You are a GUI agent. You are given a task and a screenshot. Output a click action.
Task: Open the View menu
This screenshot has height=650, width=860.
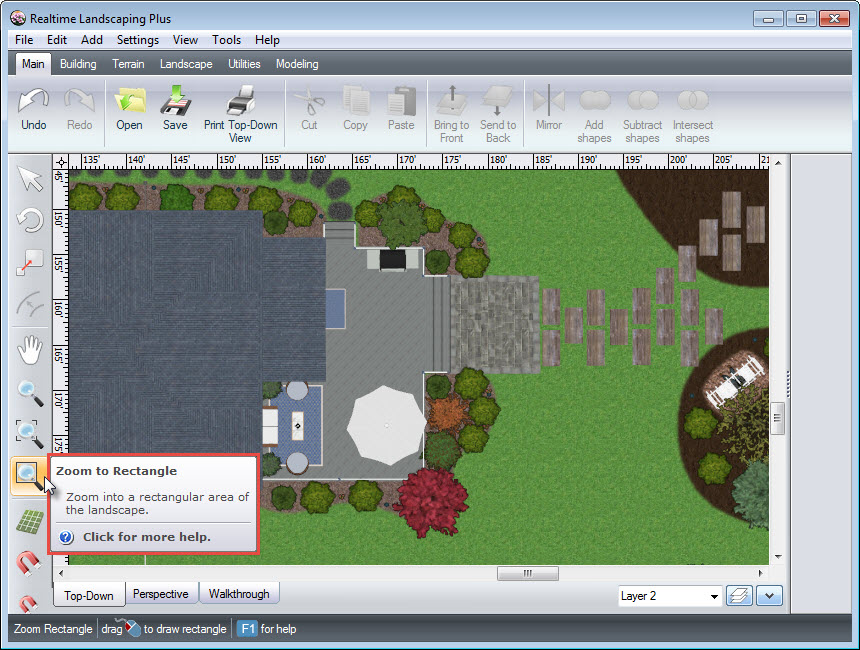coord(185,40)
